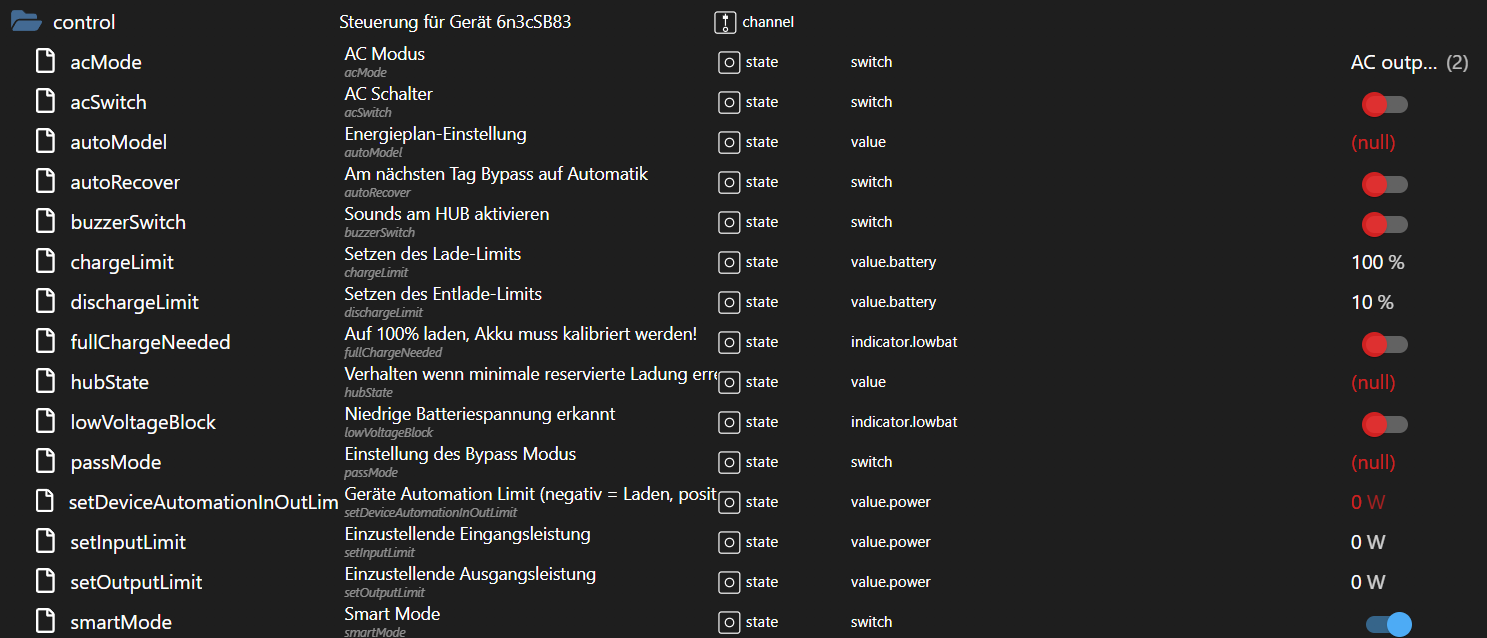Enable the AC Schalter switch
The height and width of the screenshot is (638, 1487).
pos(1384,104)
